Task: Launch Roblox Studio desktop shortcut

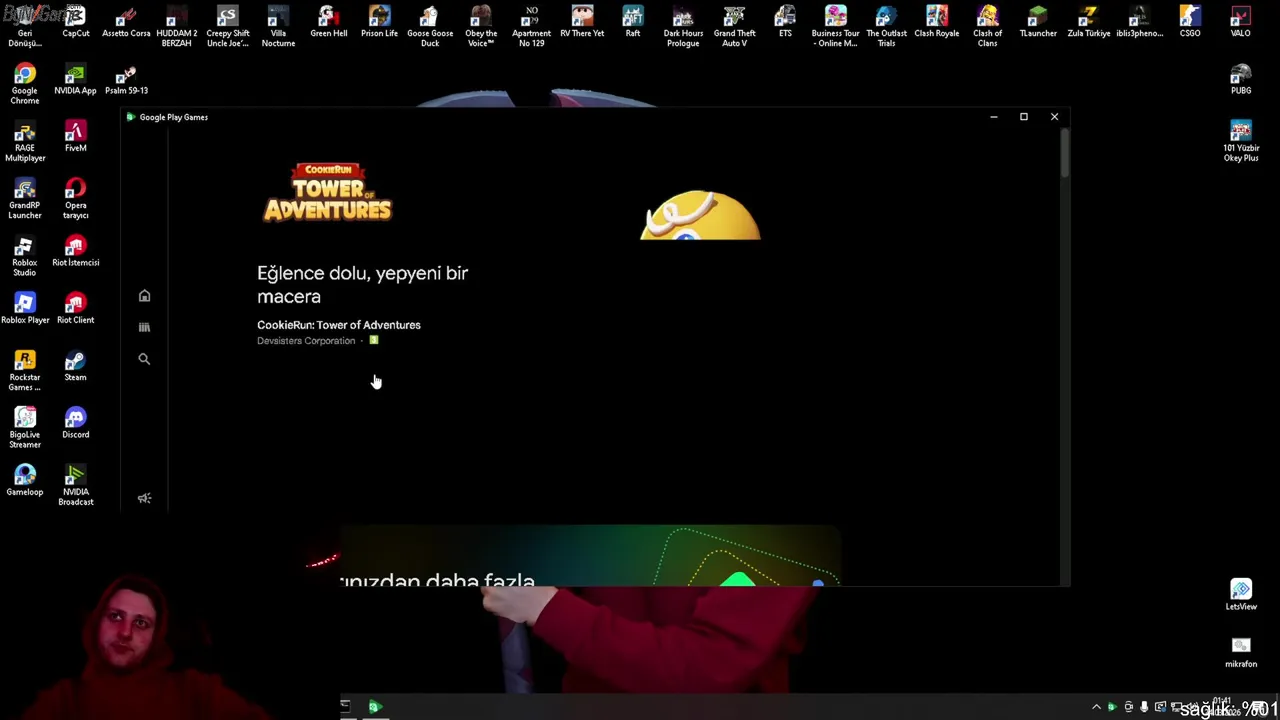Action: point(25,256)
